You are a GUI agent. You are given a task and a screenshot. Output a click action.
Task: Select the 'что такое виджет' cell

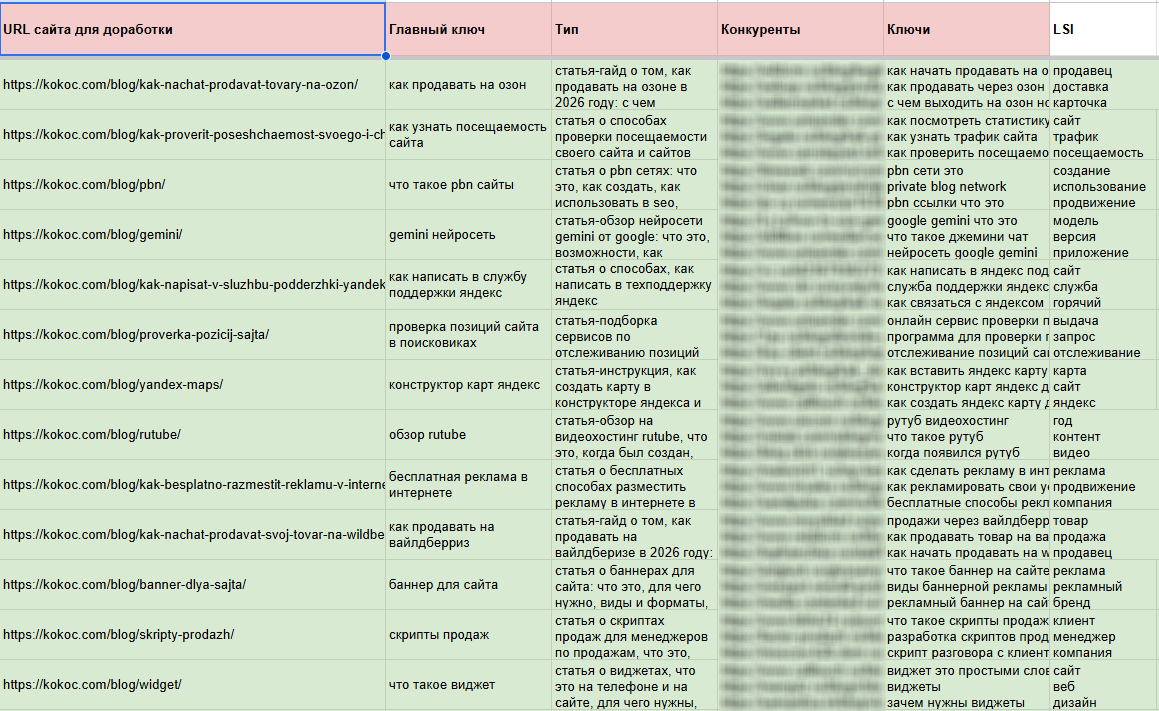(x=469, y=685)
